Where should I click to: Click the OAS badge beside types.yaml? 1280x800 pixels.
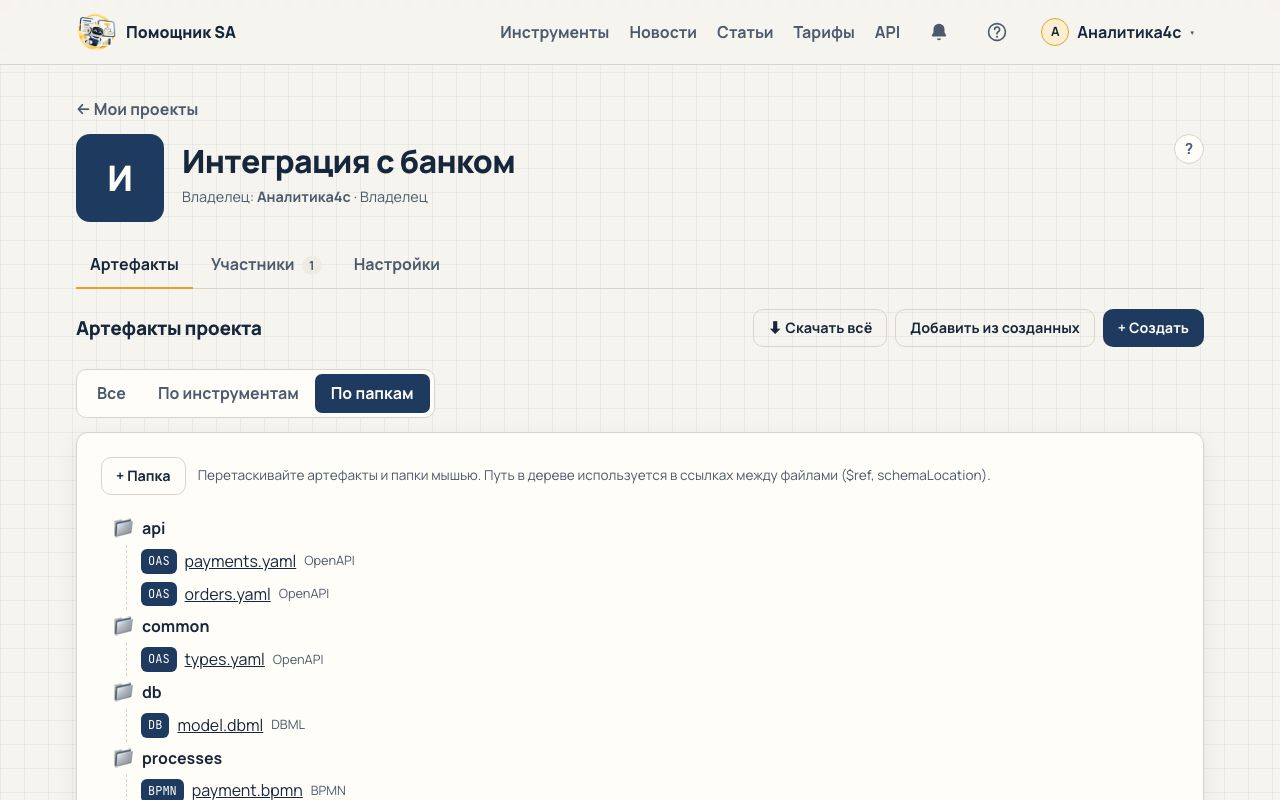click(x=159, y=659)
